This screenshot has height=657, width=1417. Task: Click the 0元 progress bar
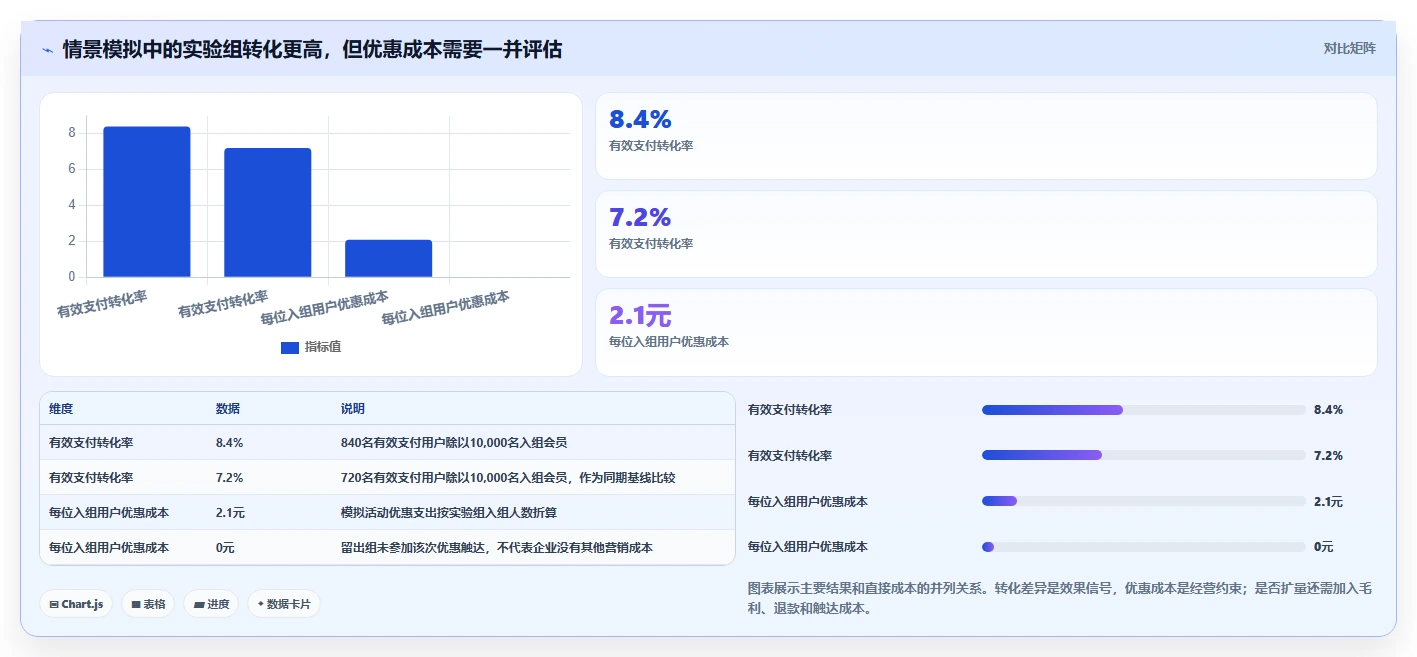[1144, 547]
